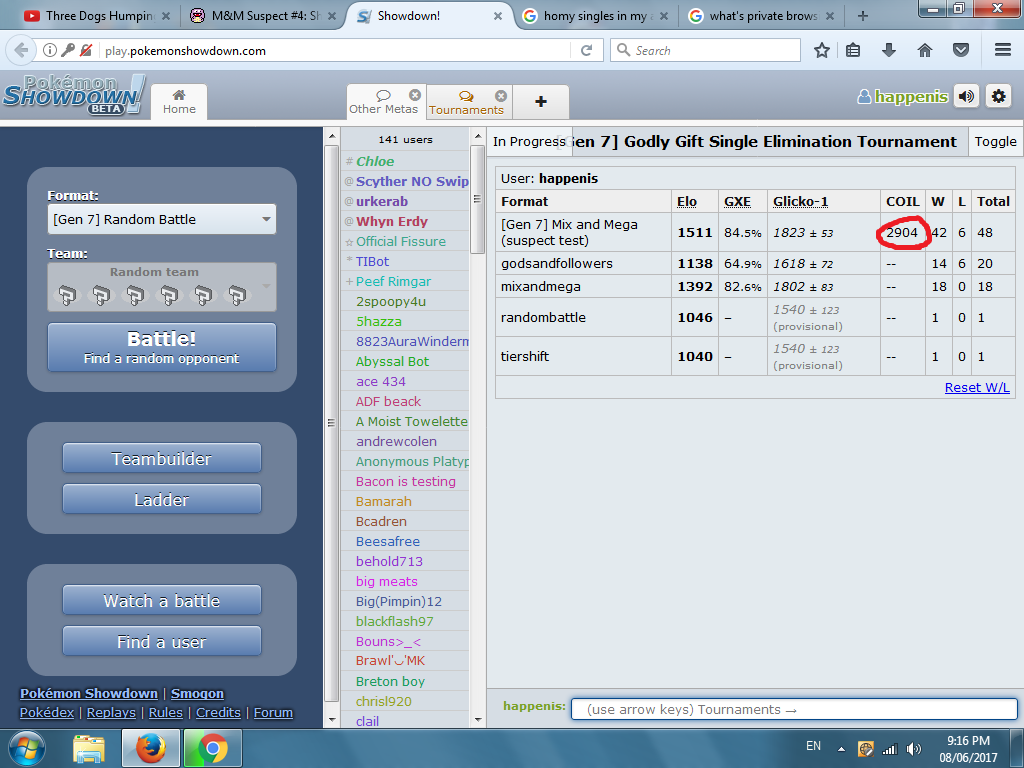Mute sound with the speaker icon
1024x768 pixels.
pyautogui.click(x=966, y=96)
